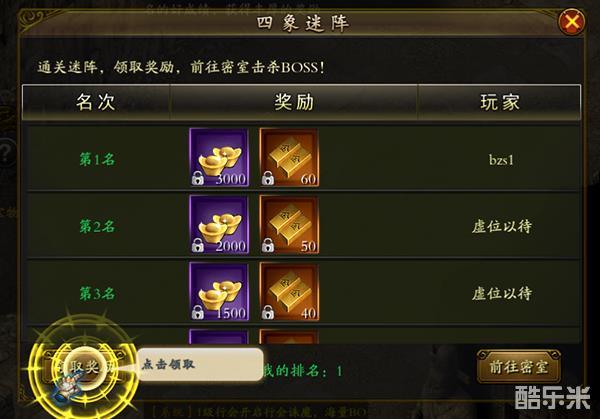Tap the 点击领取 tooltip bubble
Viewport: 600px width, 419px height.
(200, 364)
